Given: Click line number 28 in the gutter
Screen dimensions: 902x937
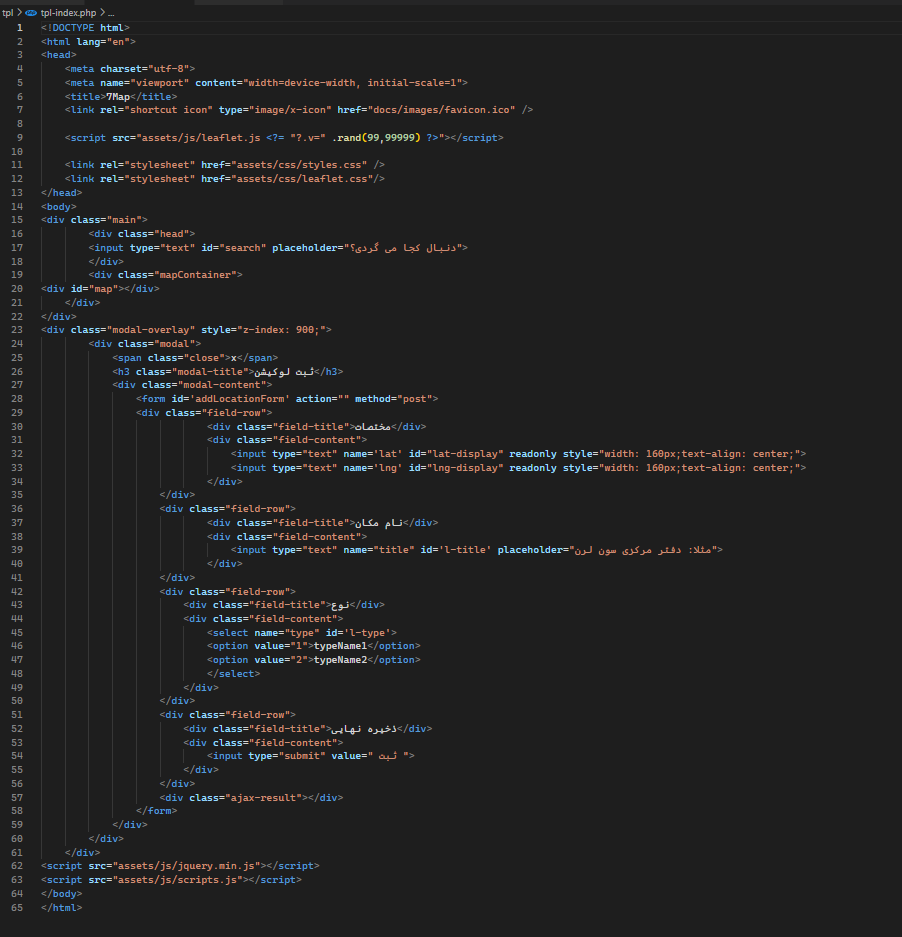Looking at the screenshot, I should [17, 399].
